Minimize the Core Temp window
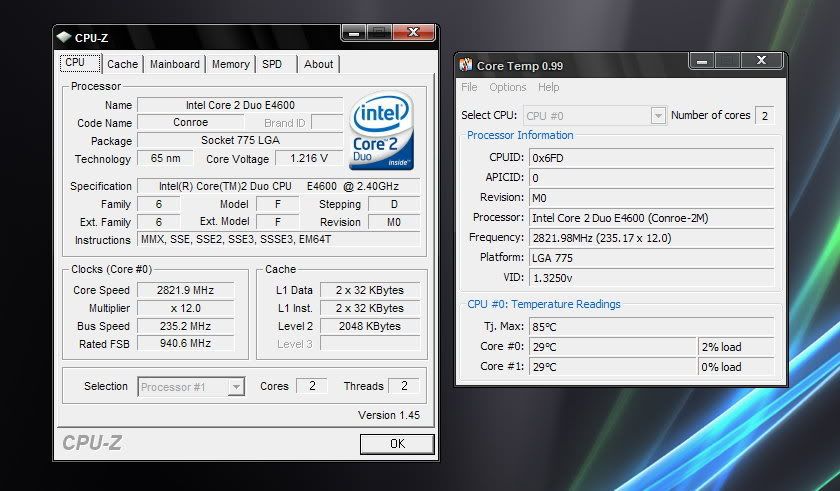Image resolution: width=840 pixels, height=491 pixels. [x=702, y=61]
